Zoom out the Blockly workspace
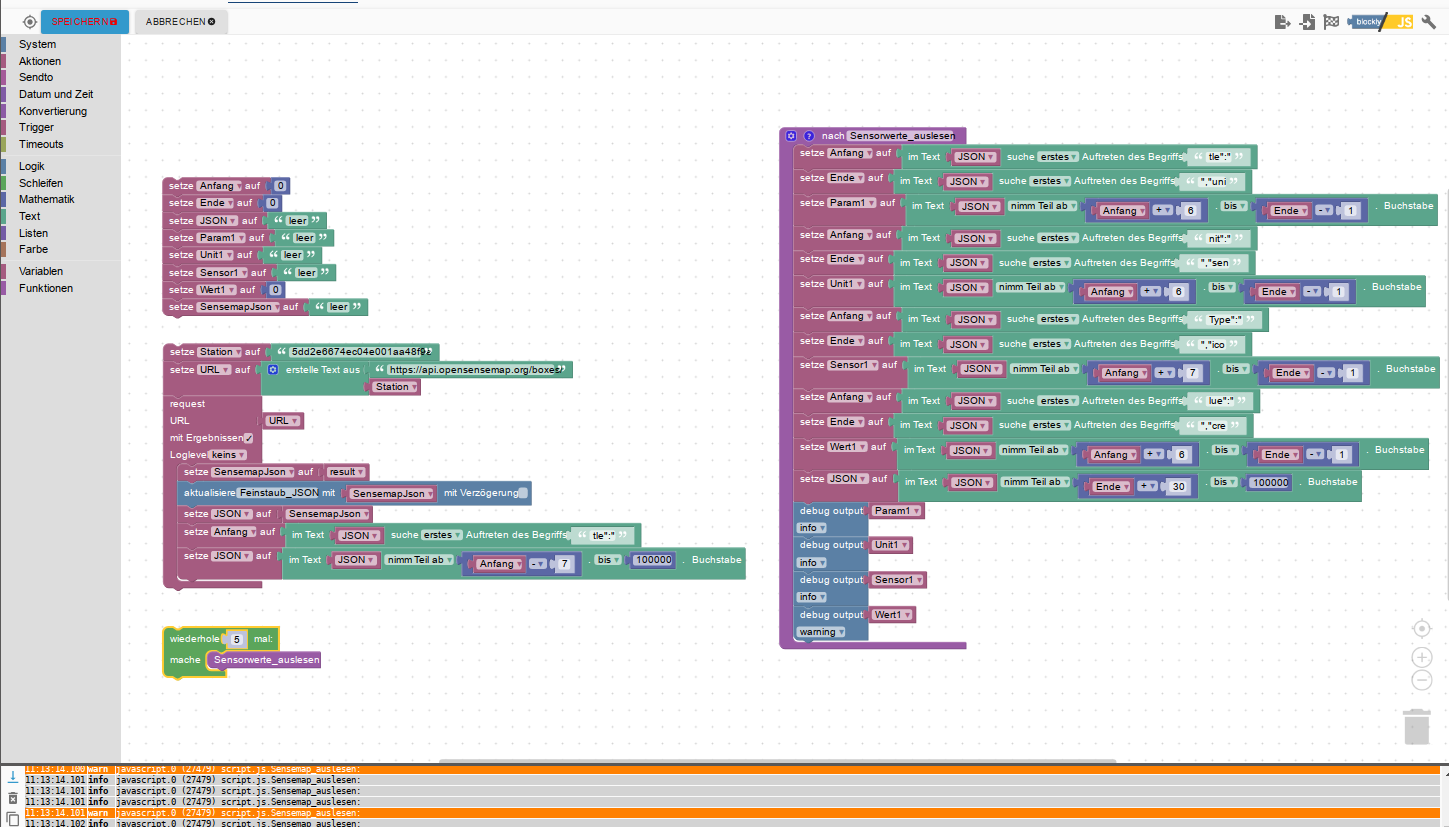Viewport: 1449px width, 827px height. pyautogui.click(x=1421, y=680)
